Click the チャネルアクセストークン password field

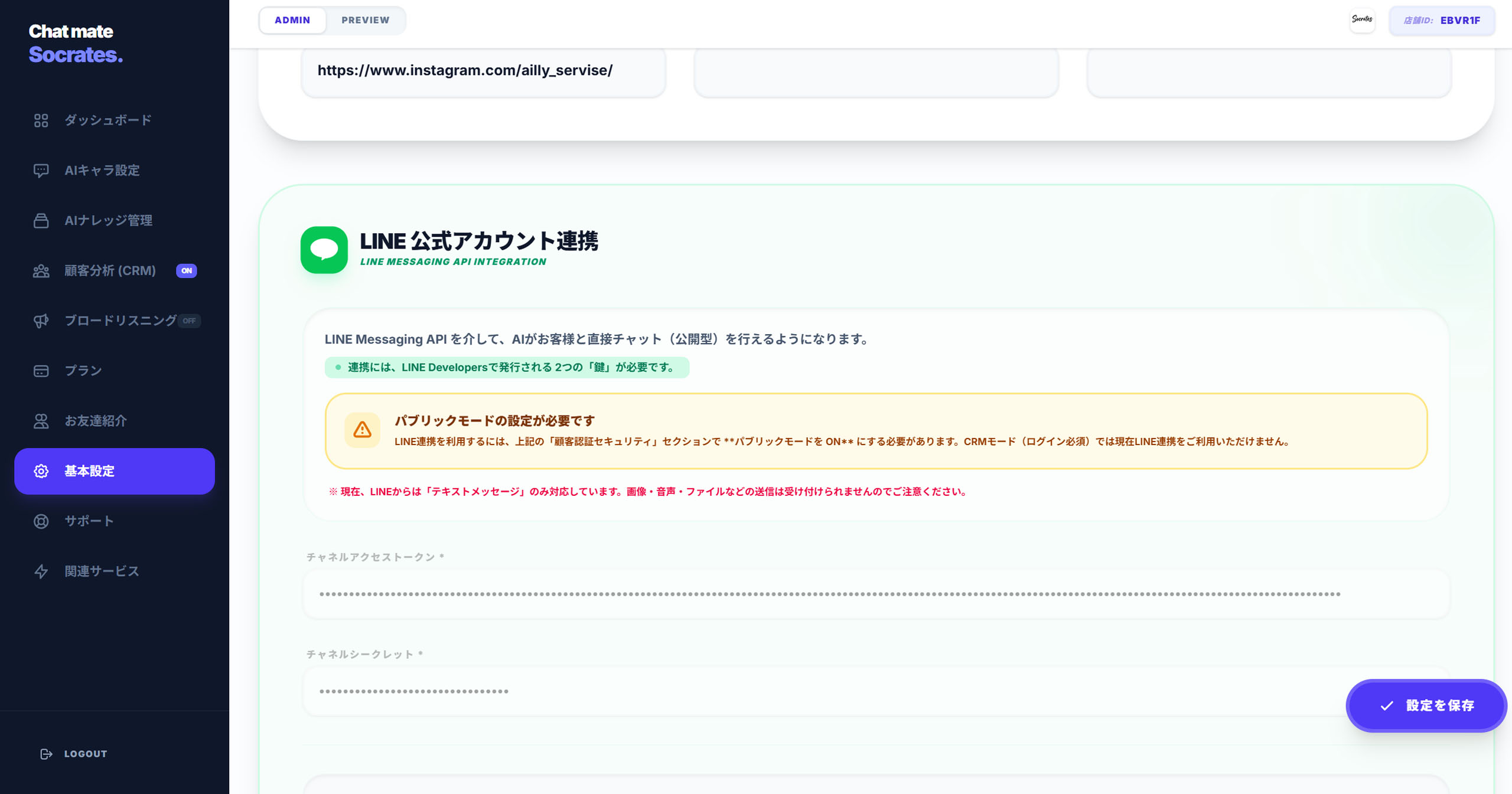pyautogui.click(x=876, y=594)
